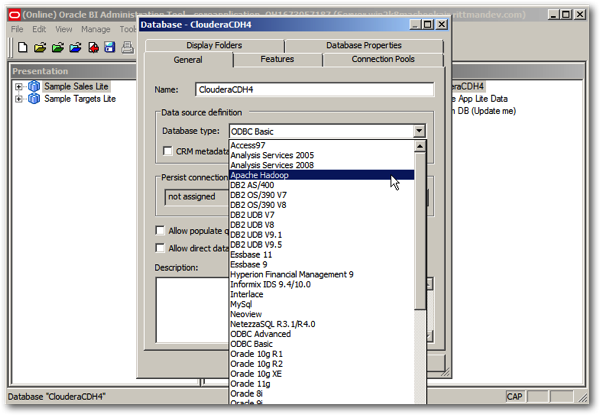Select Interlace in the list

(322, 295)
